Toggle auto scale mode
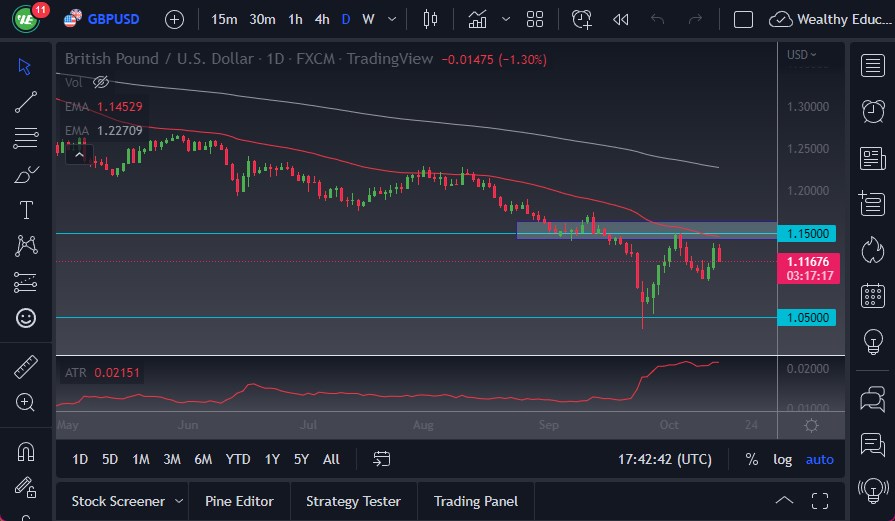 pyautogui.click(x=819, y=459)
